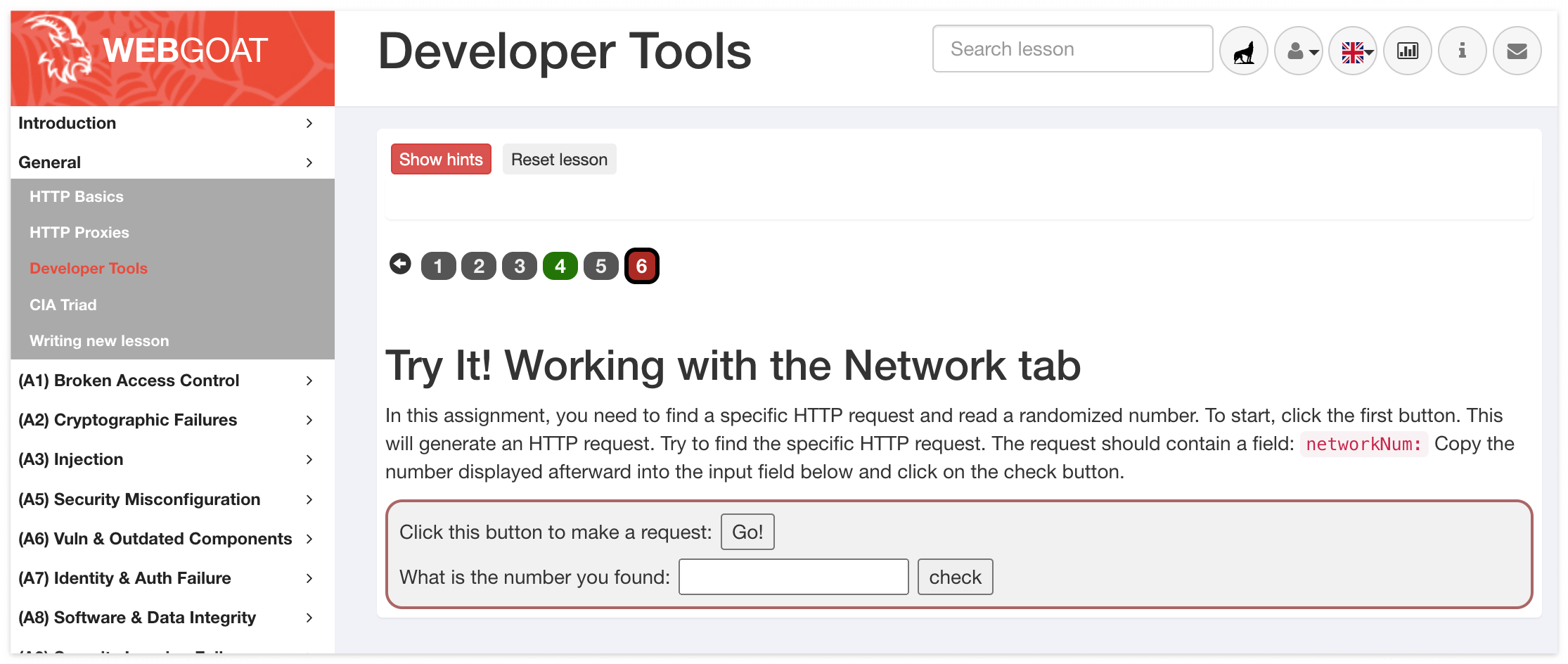Click the networkNum: code text
The image size is (1568, 664).
tap(1363, 444)
